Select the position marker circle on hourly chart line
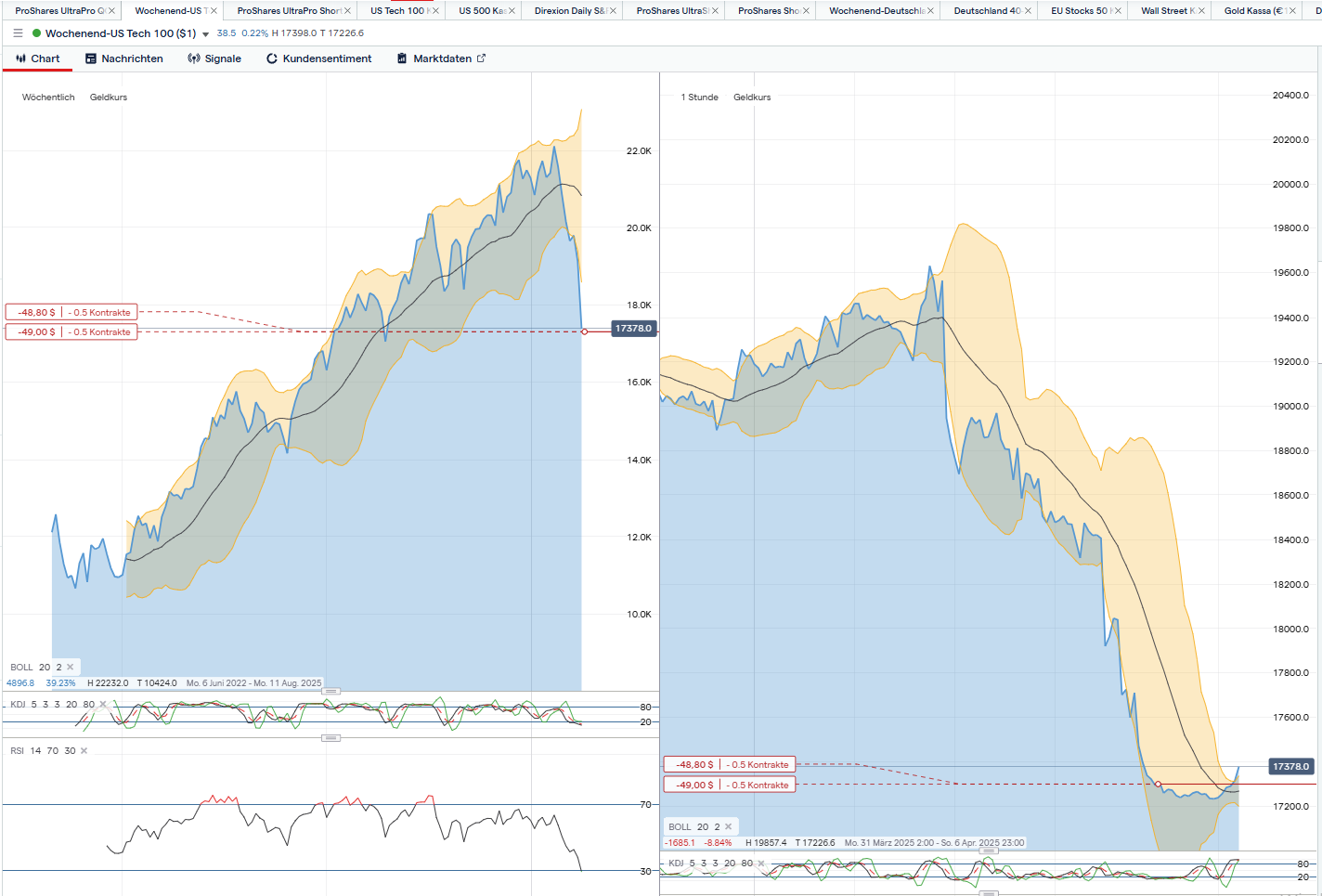Image resolution: width=1322 pixels, height=896 pixels. tap(1158, 785)
